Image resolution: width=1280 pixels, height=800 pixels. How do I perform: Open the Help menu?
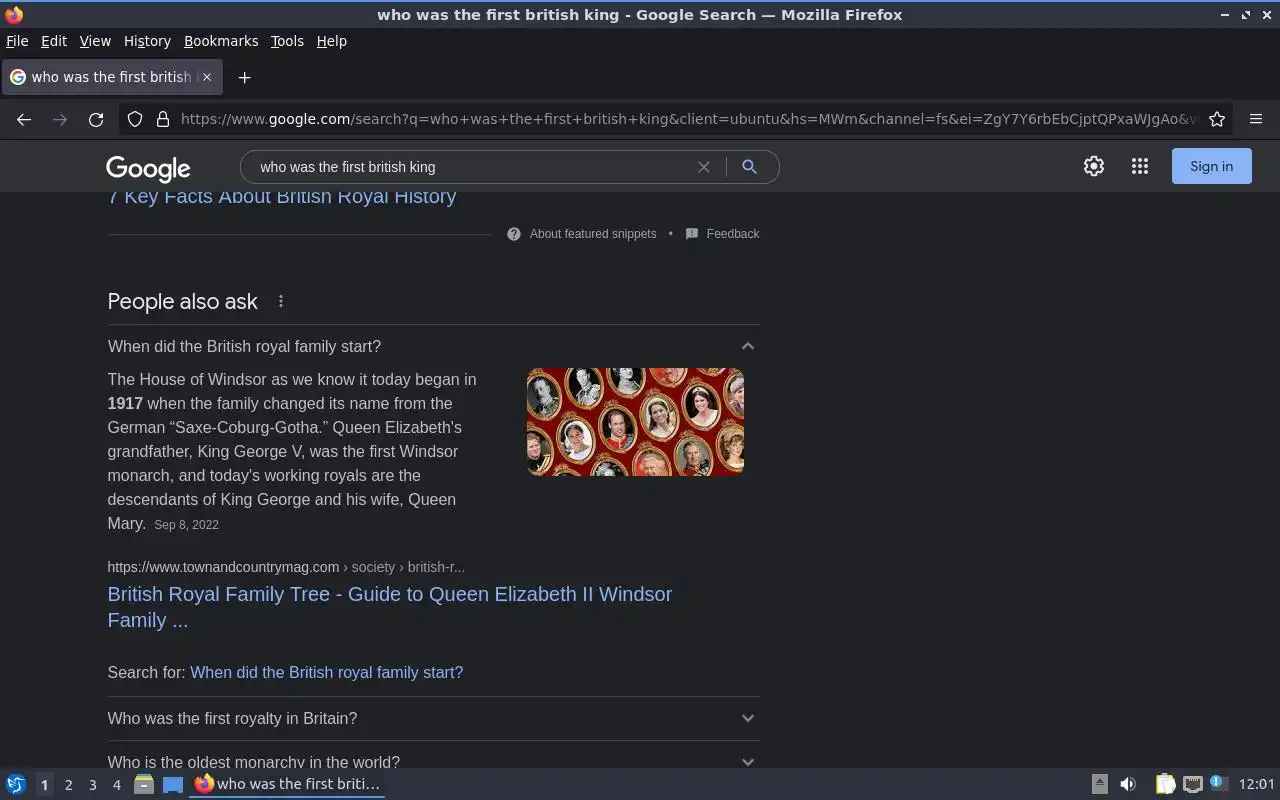(331, 41)
